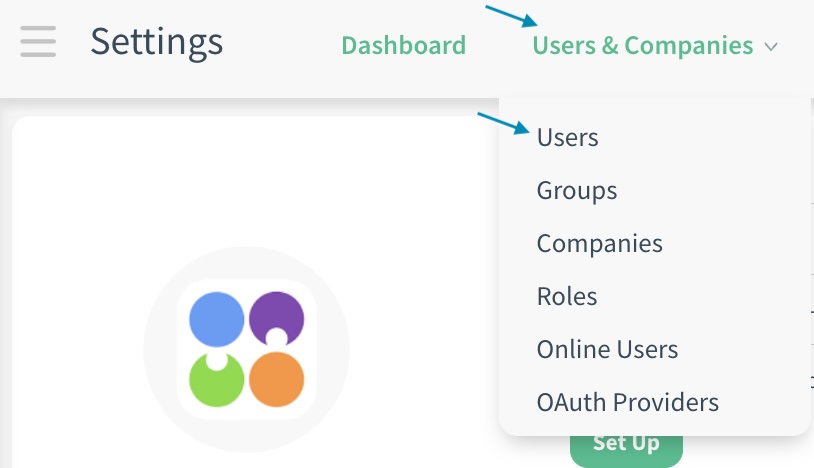View Online Users from the menu
The height and width of the screenshot is (468, 814).
click(x=607, y=349)
